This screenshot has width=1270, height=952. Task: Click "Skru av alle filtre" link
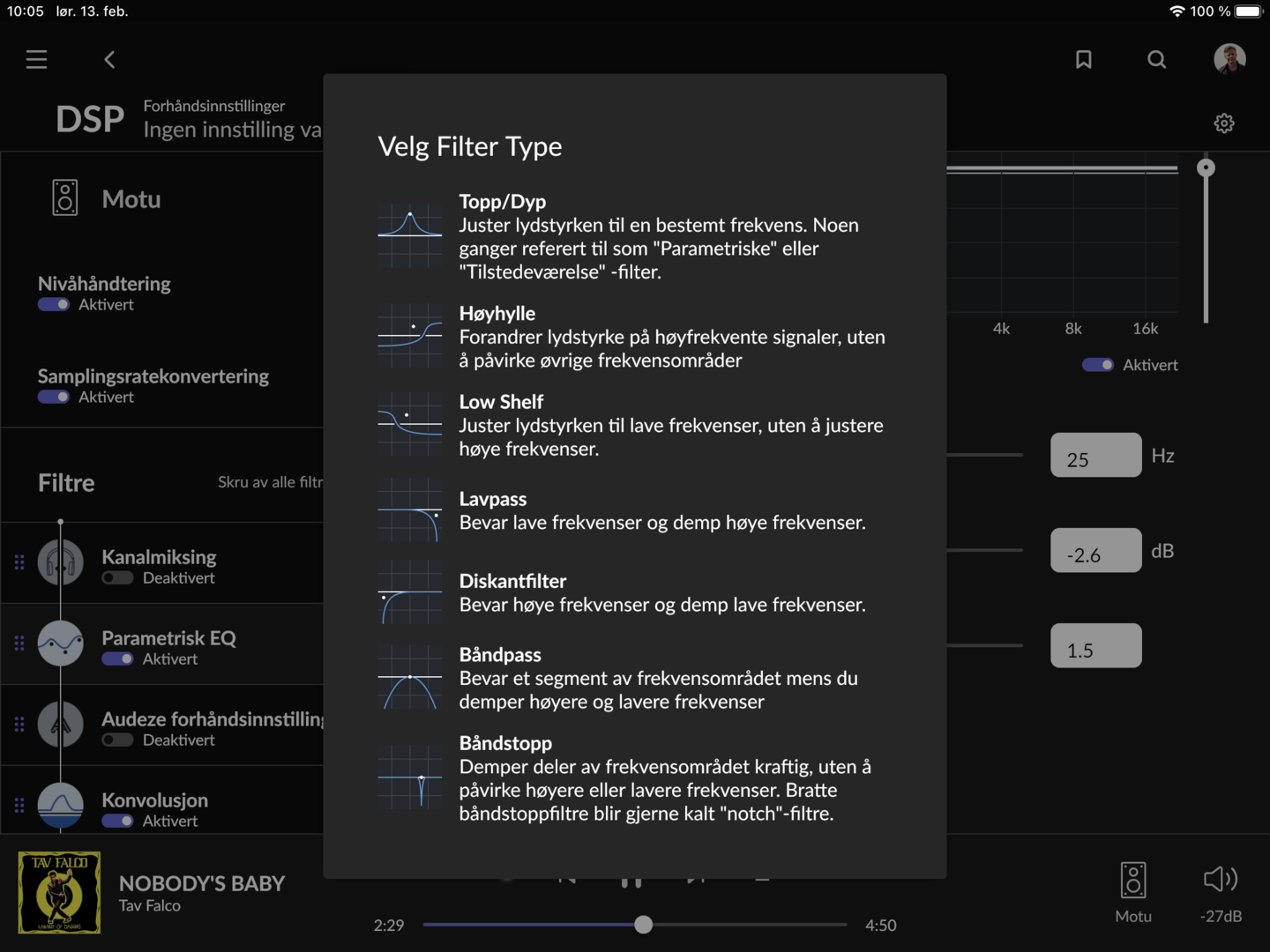[x=270, y=482]
